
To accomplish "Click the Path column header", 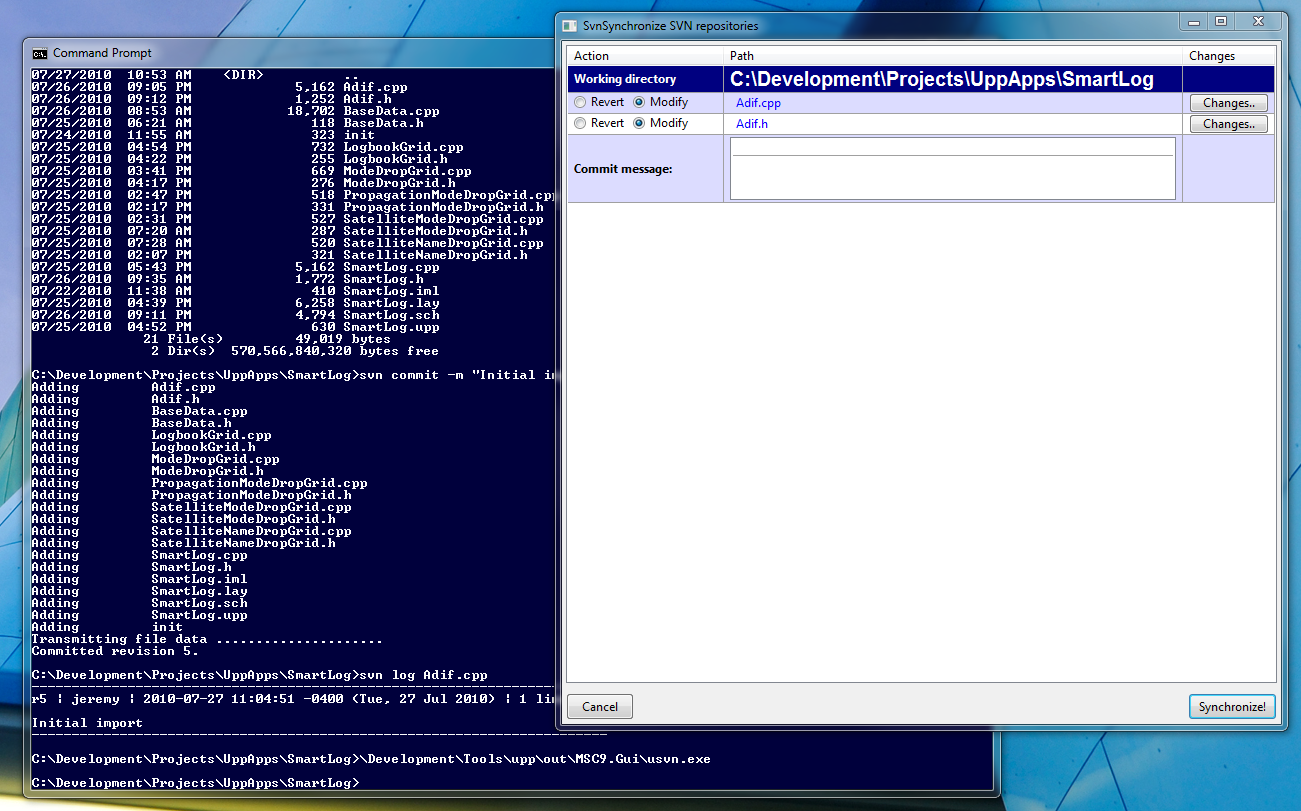I will [x=742, y=56].
